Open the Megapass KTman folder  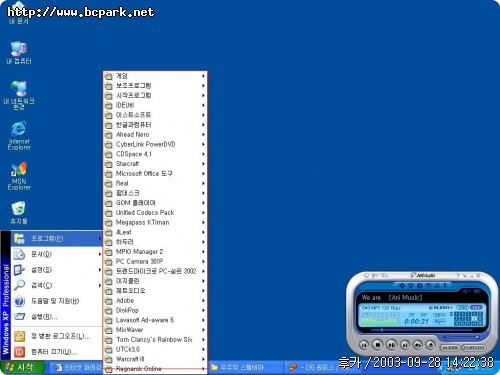coord(155,222)
